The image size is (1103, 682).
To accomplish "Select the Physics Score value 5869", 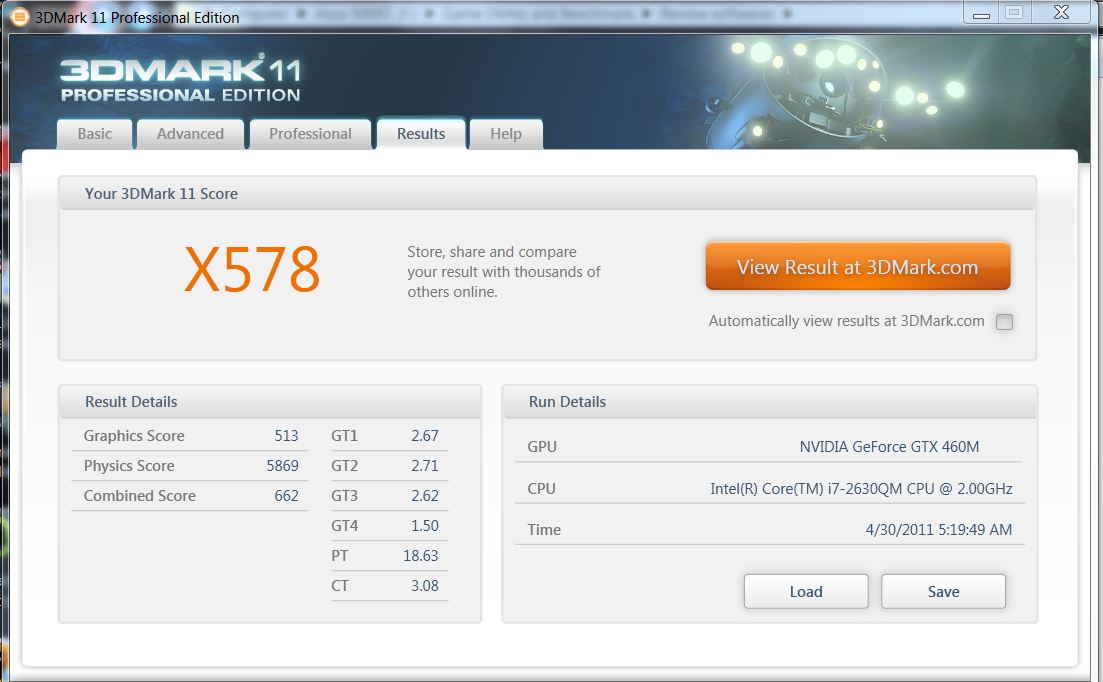I will coord(282,465).
